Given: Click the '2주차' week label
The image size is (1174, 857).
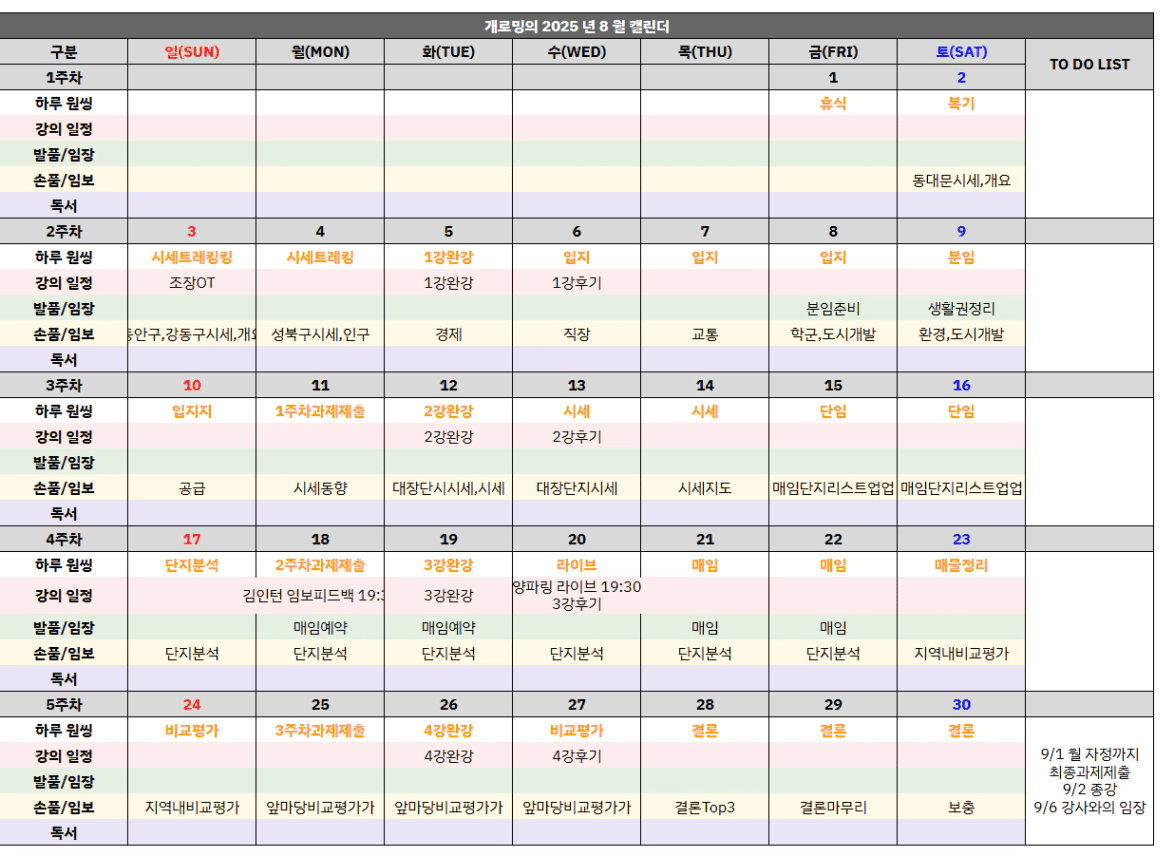Looking at the screenshot, I should click(64, 231).
